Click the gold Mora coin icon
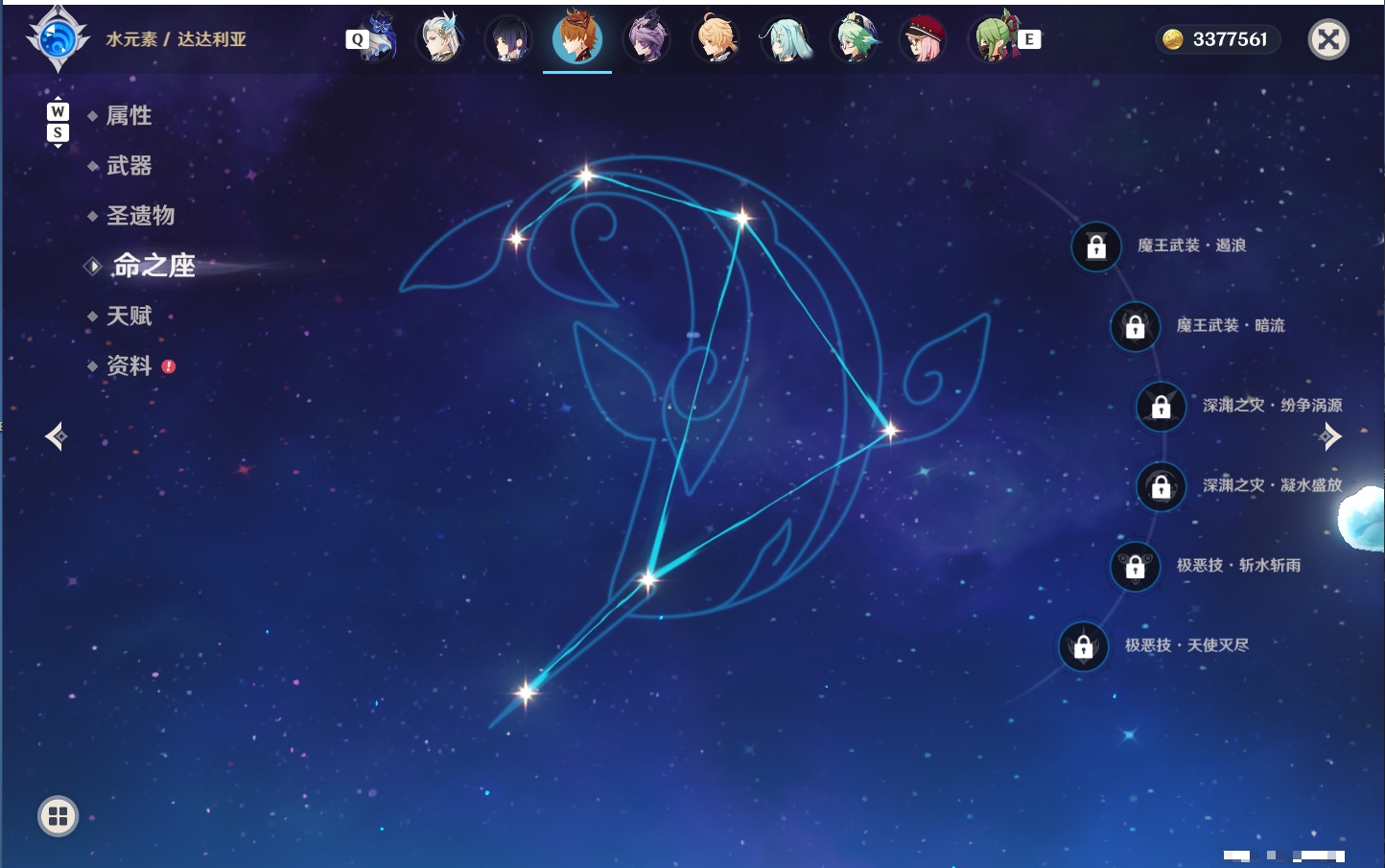 (x=1172, y=39)
